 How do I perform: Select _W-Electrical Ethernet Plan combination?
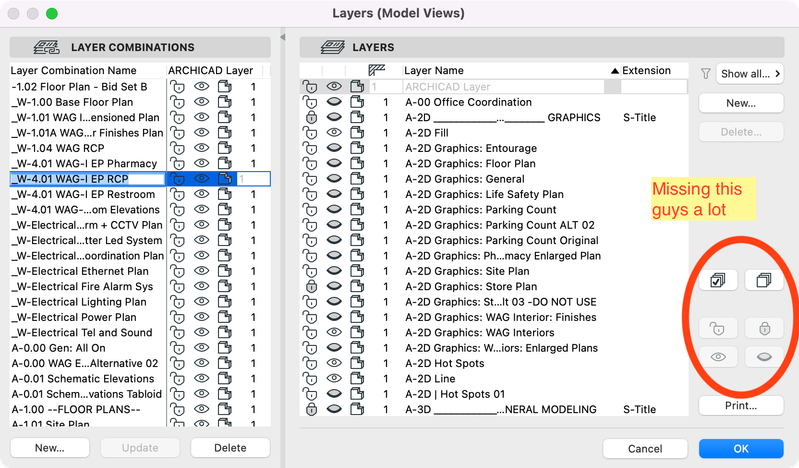[x=80, y=271]
